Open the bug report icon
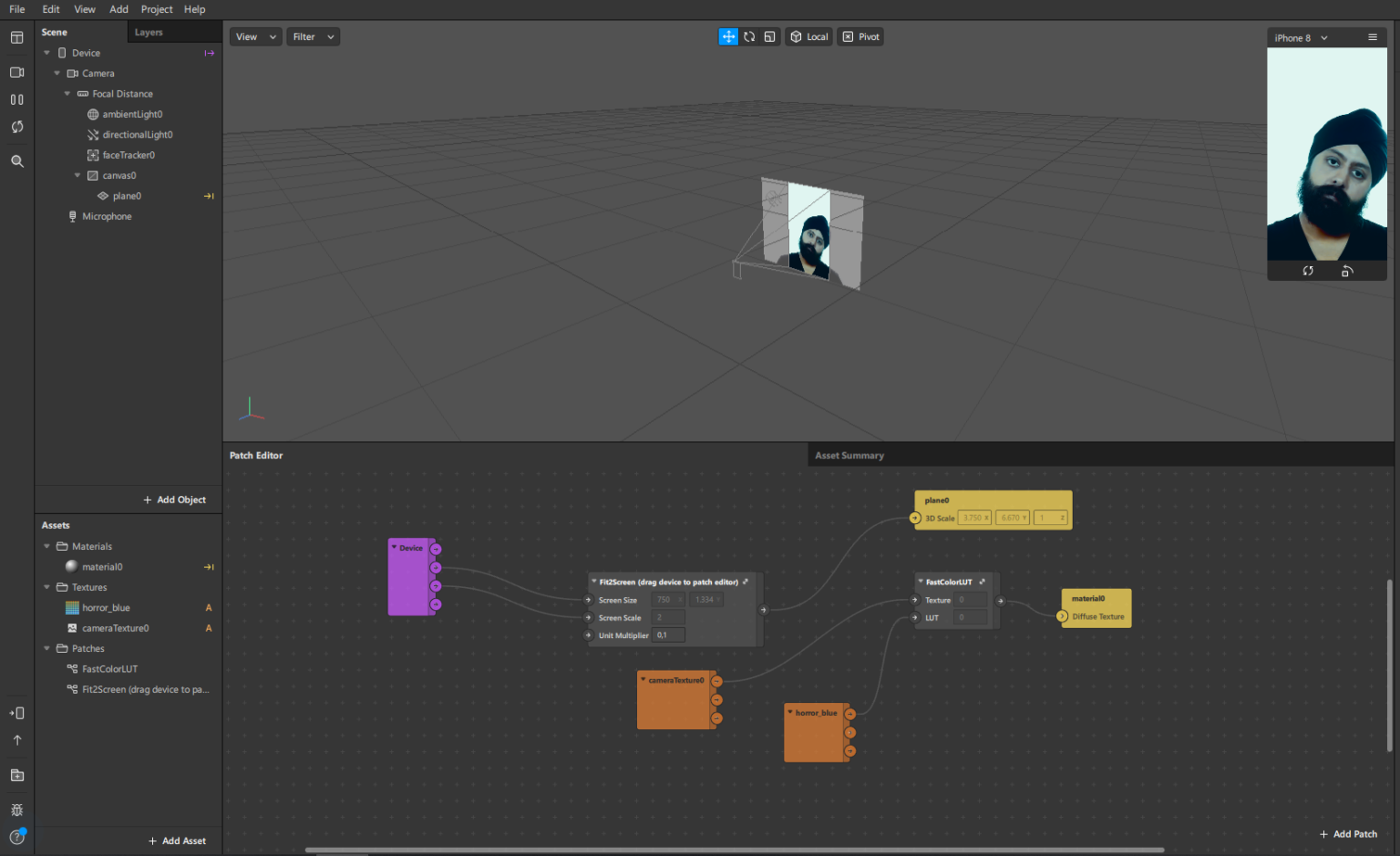1400x856 pixels. click(x=16, y=810)
